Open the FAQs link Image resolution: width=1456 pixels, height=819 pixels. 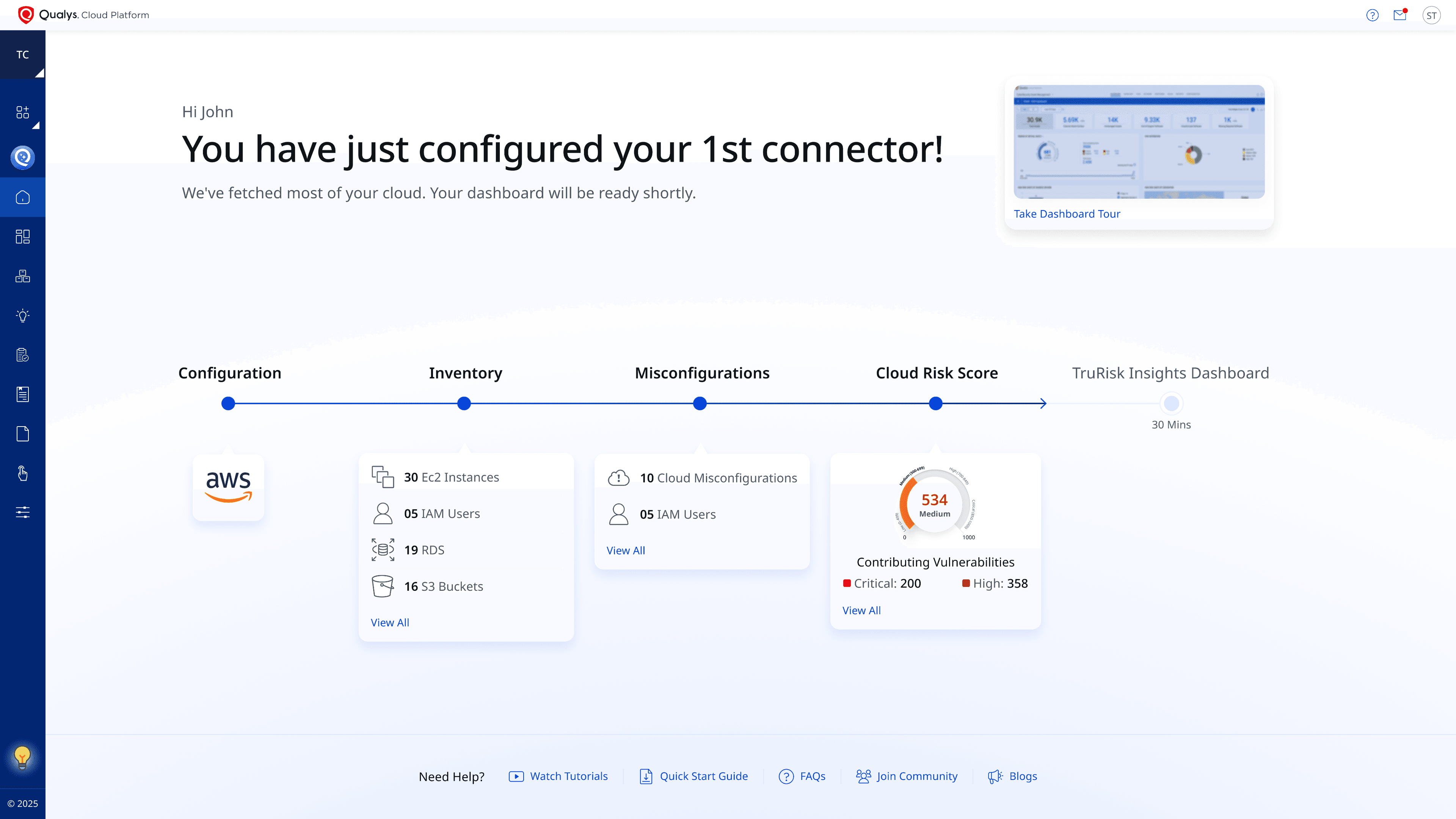coord(802,777)
